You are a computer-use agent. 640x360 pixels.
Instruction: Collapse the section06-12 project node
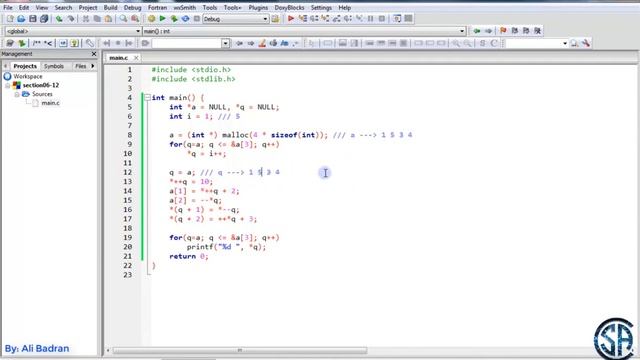(x=8, y=85)
